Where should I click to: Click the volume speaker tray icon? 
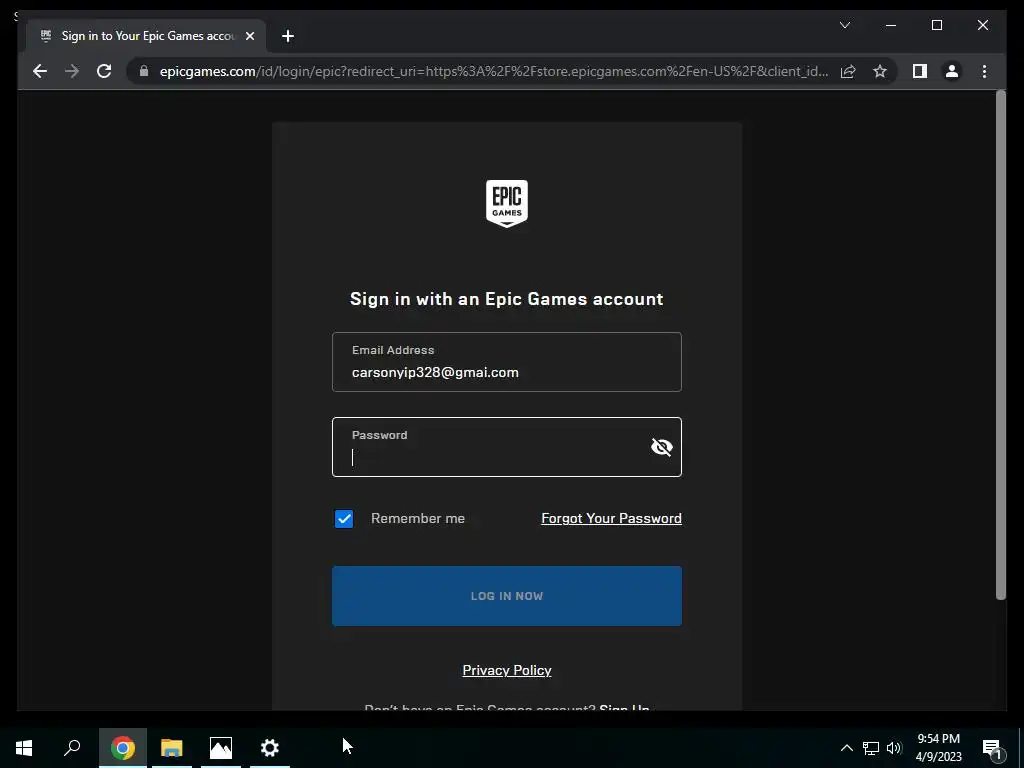pos(894,748)
